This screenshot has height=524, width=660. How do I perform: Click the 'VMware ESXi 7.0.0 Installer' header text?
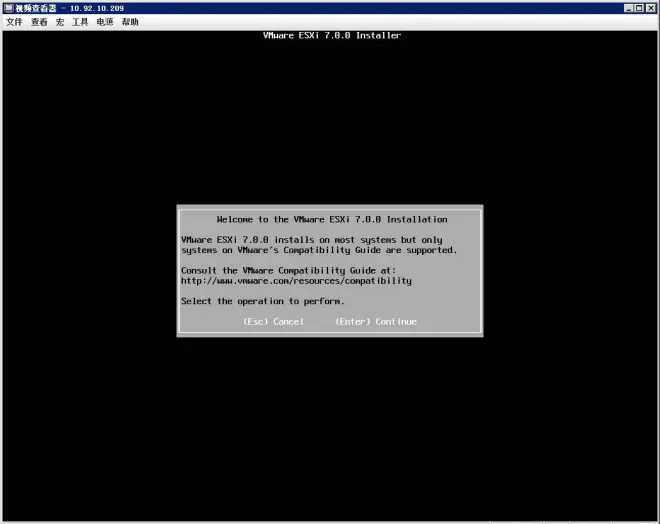click(x=332, y=35)
